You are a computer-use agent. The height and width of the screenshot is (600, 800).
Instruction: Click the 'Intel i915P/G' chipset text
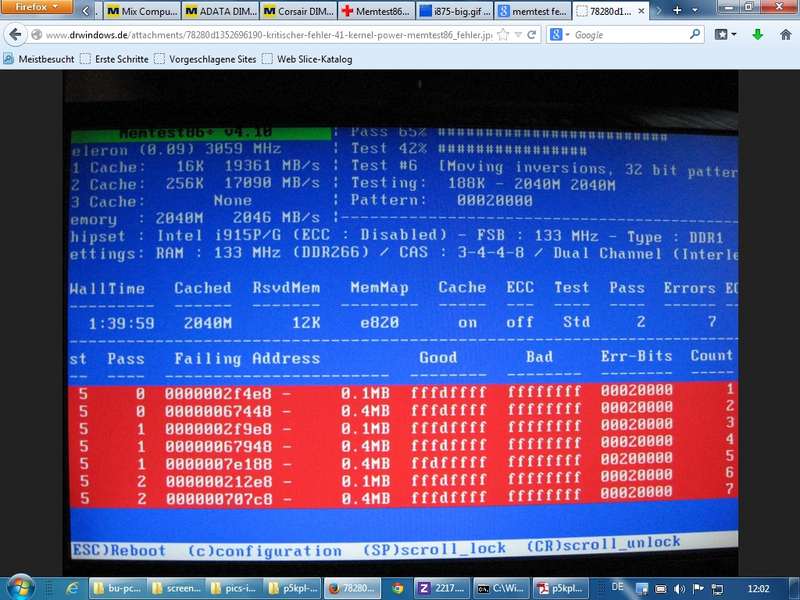(222, 236)
